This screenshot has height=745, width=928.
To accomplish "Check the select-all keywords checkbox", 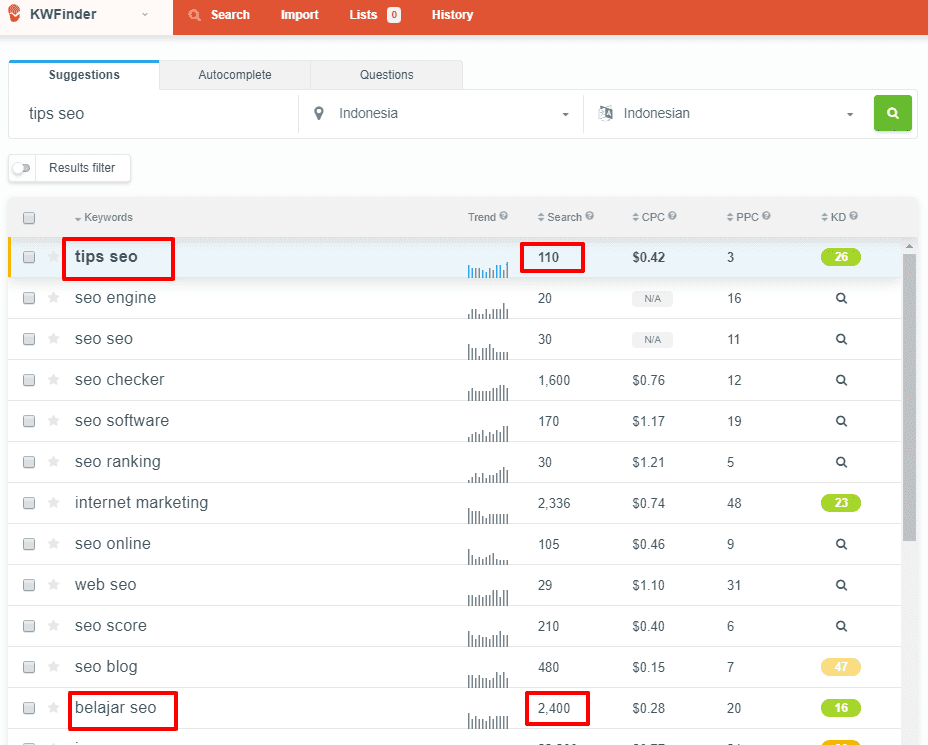I will [29, 218].
